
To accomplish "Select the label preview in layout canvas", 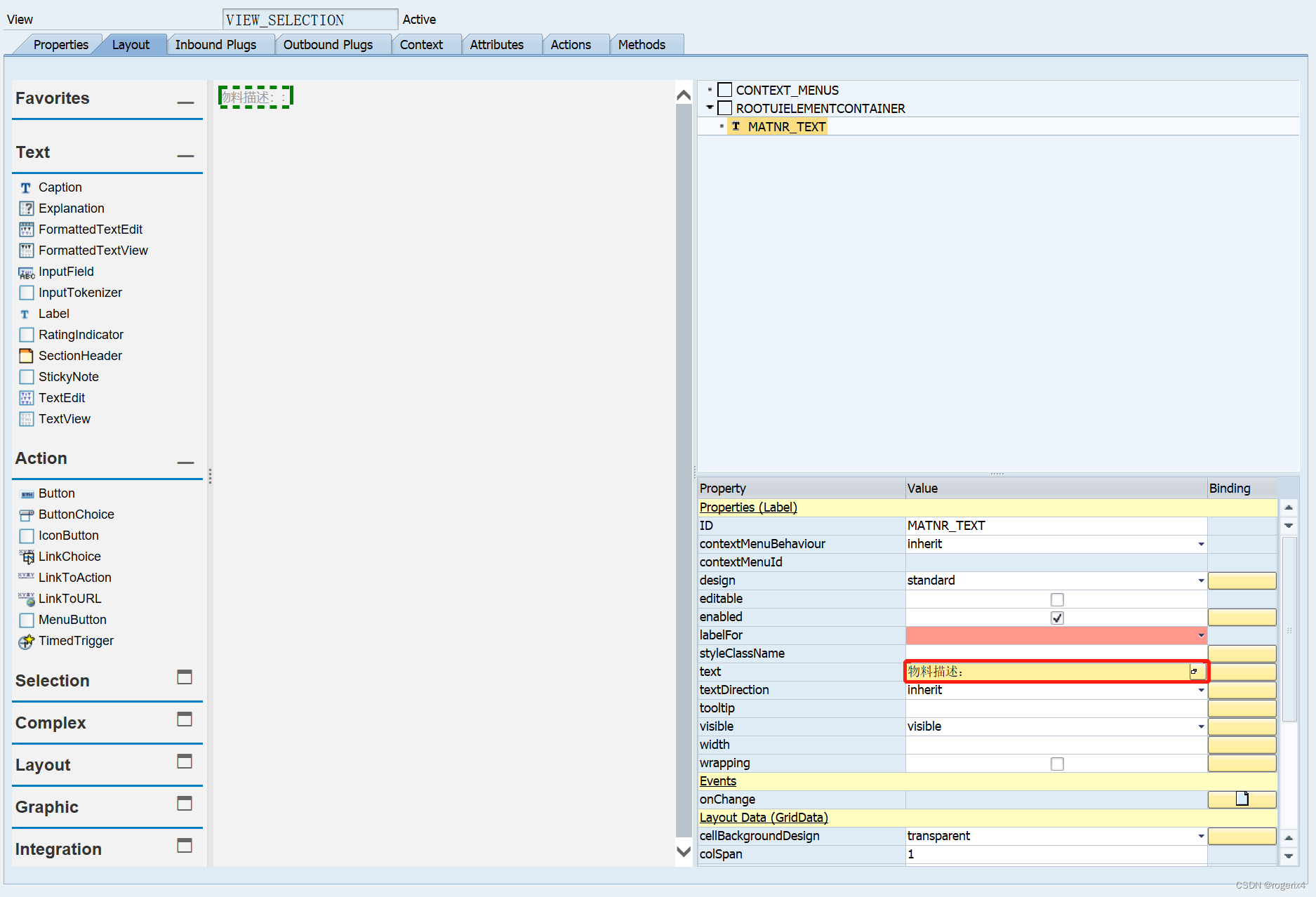I will click(x=255, y=97).
